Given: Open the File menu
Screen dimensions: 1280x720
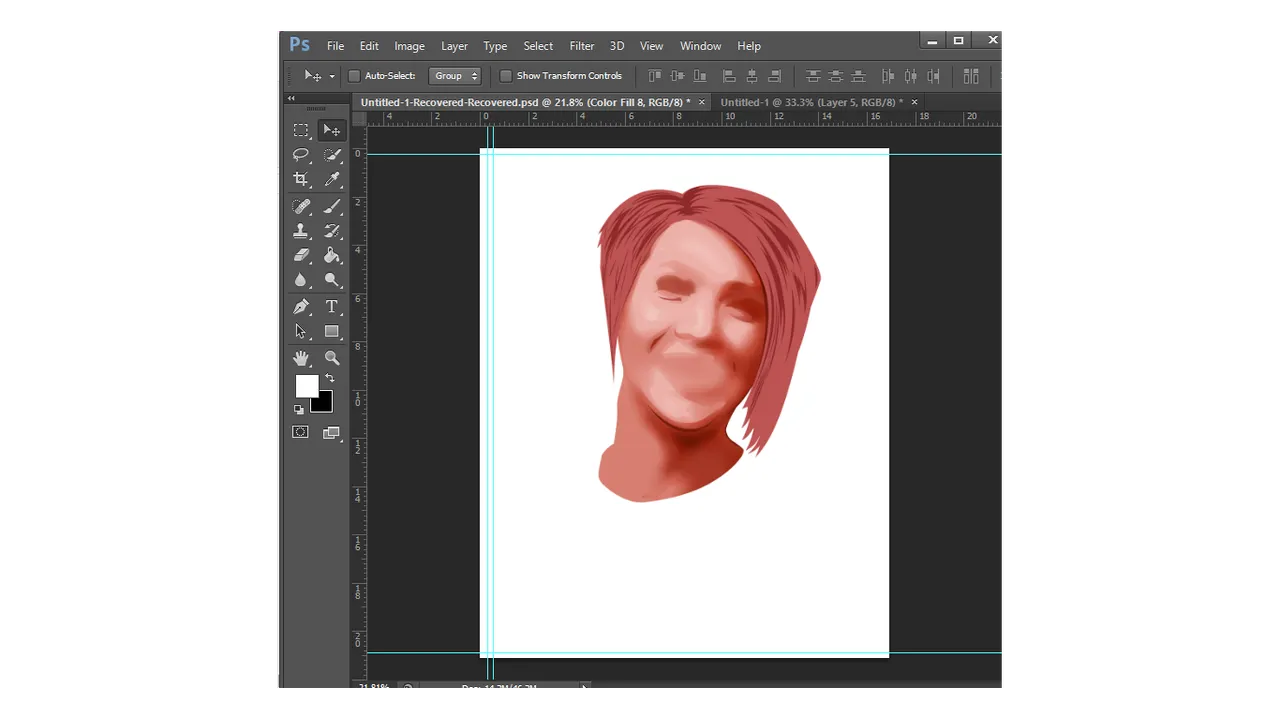Looking at the screenshot, I should click(x=336, y=46).
